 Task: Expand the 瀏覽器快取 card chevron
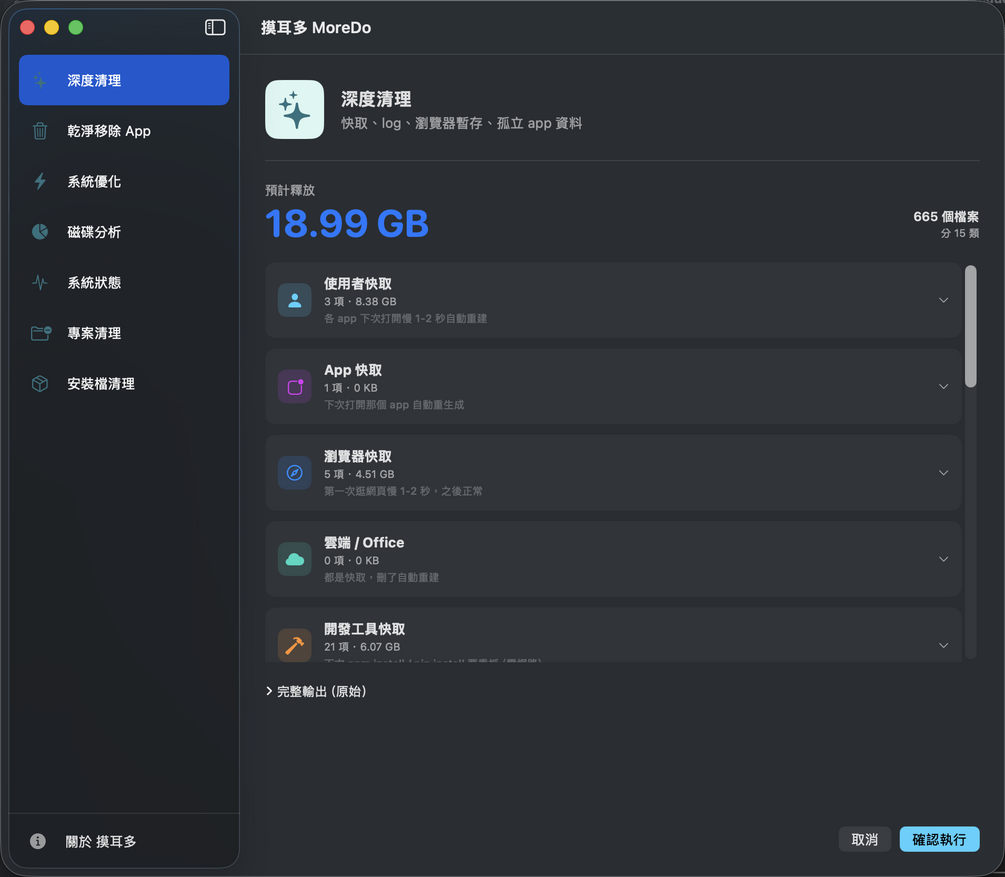[943, 472]
